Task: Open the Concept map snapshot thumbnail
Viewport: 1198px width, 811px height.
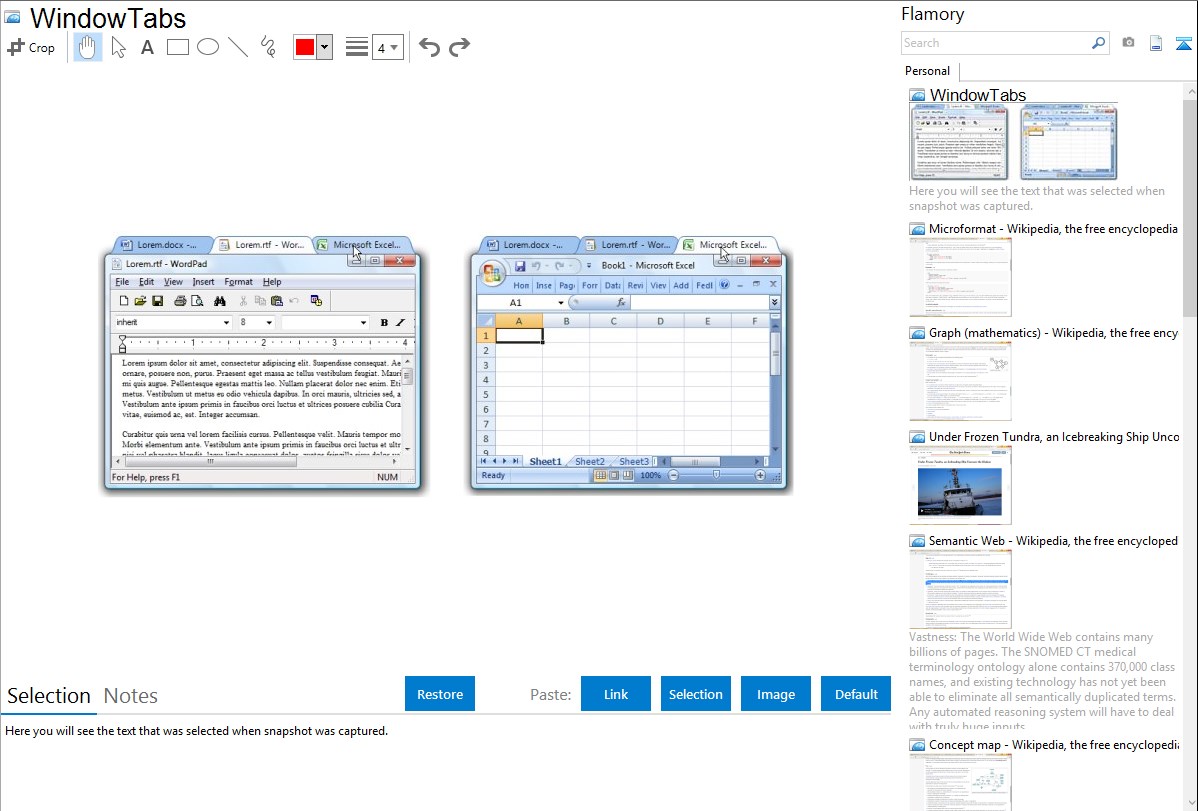Action: pyautogui.click(x=960, y=783)
